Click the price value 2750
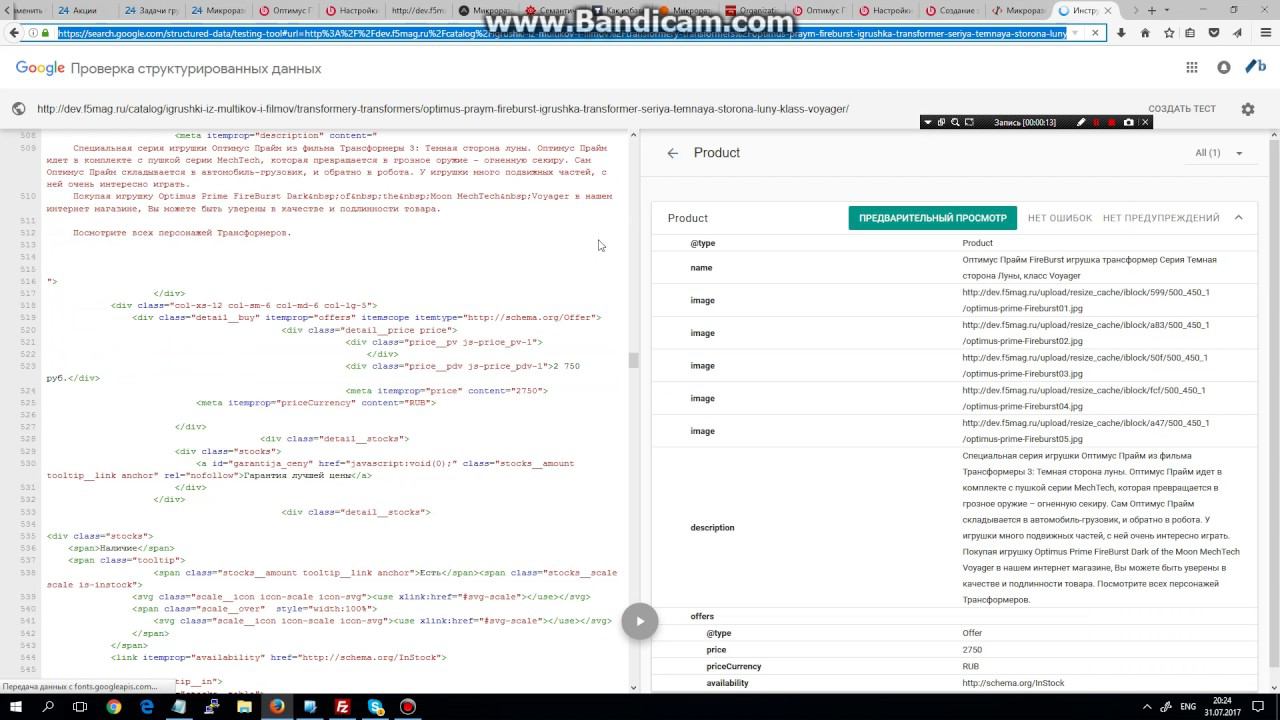Screen dimensions: 1280x720 click(972, 650)
